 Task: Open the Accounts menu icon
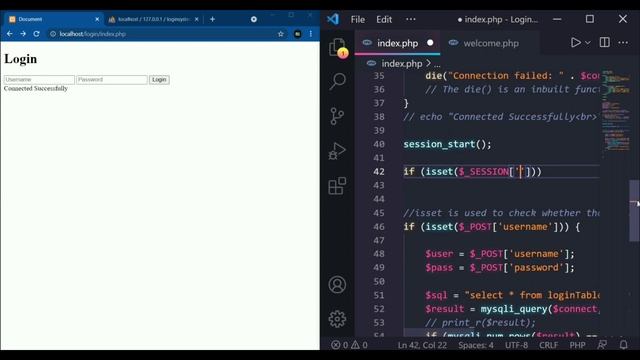[337, 284]
